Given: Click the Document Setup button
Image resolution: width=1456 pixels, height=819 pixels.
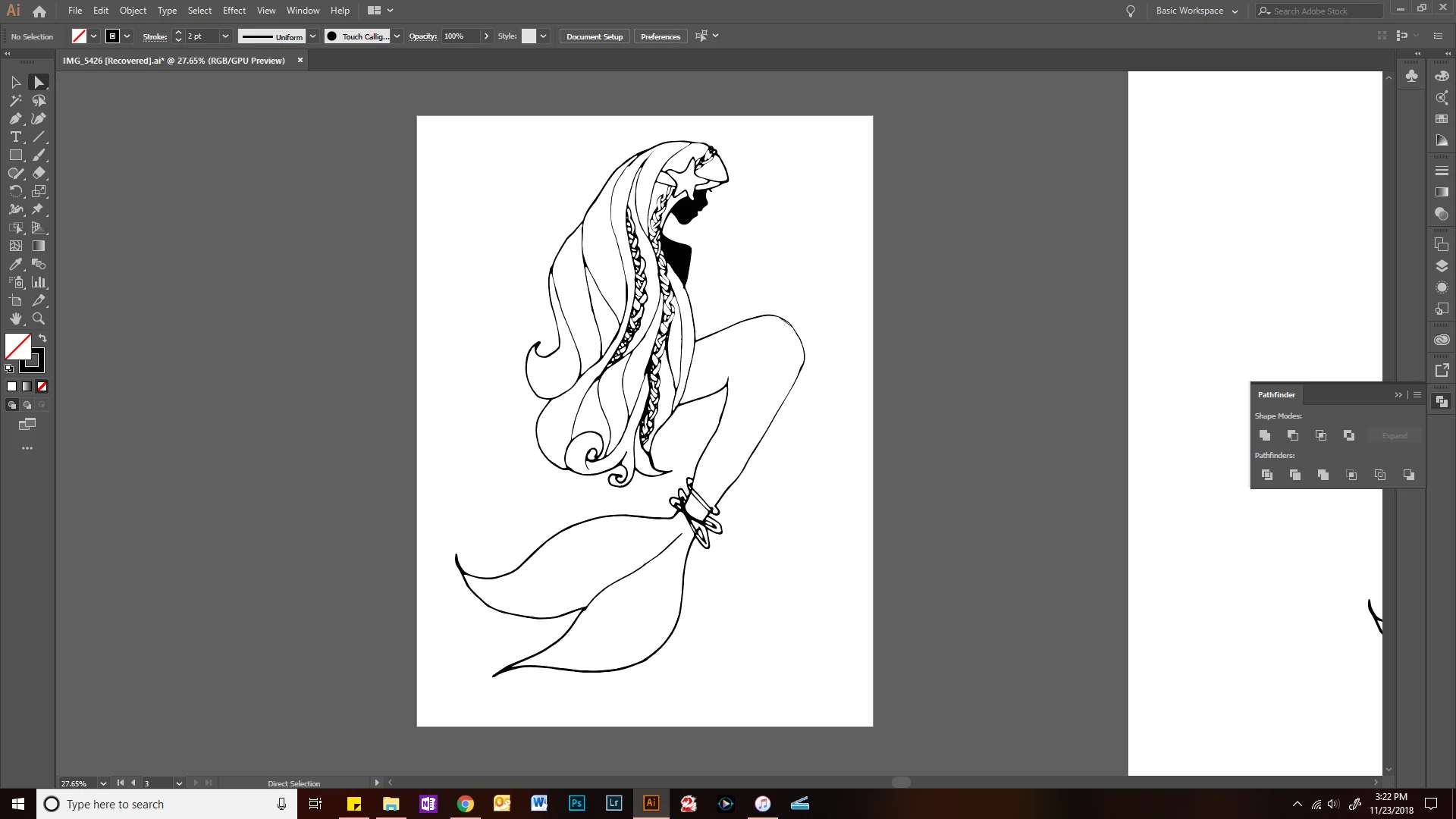Looking at the screenshot, I should (x=594, y=36).
